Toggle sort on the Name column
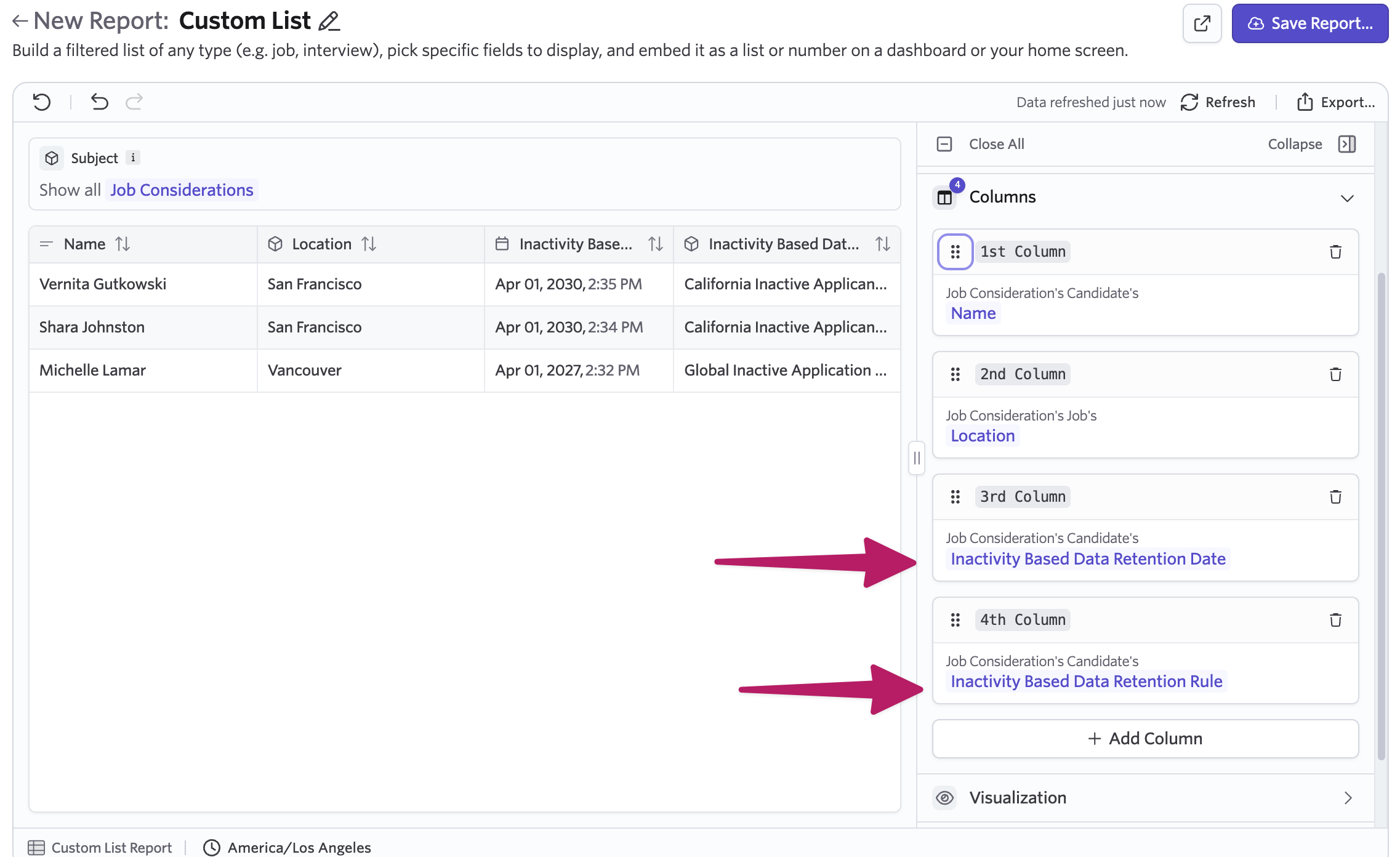 tap(123, 244)
